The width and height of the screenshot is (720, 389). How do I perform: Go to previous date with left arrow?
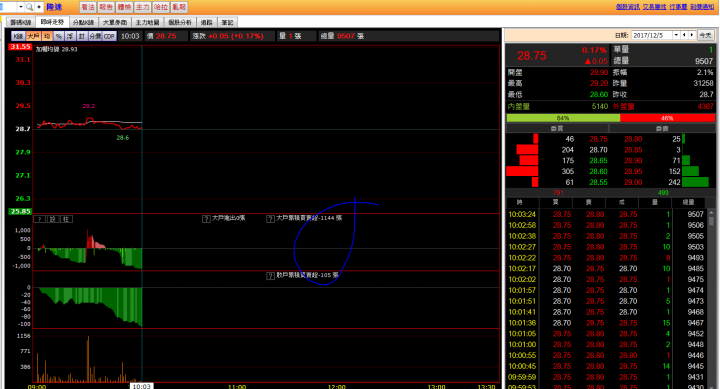pyautogui.click(x=684, y=35)
